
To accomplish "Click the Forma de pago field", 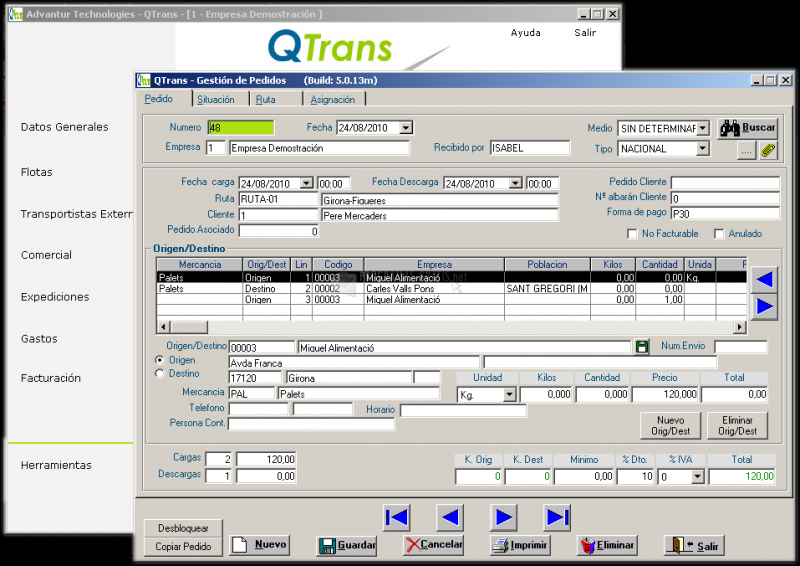I will click(x=725, y=213).
